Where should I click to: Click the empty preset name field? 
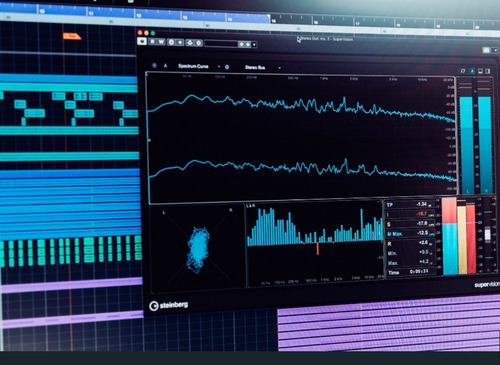(x=221, y=44)
